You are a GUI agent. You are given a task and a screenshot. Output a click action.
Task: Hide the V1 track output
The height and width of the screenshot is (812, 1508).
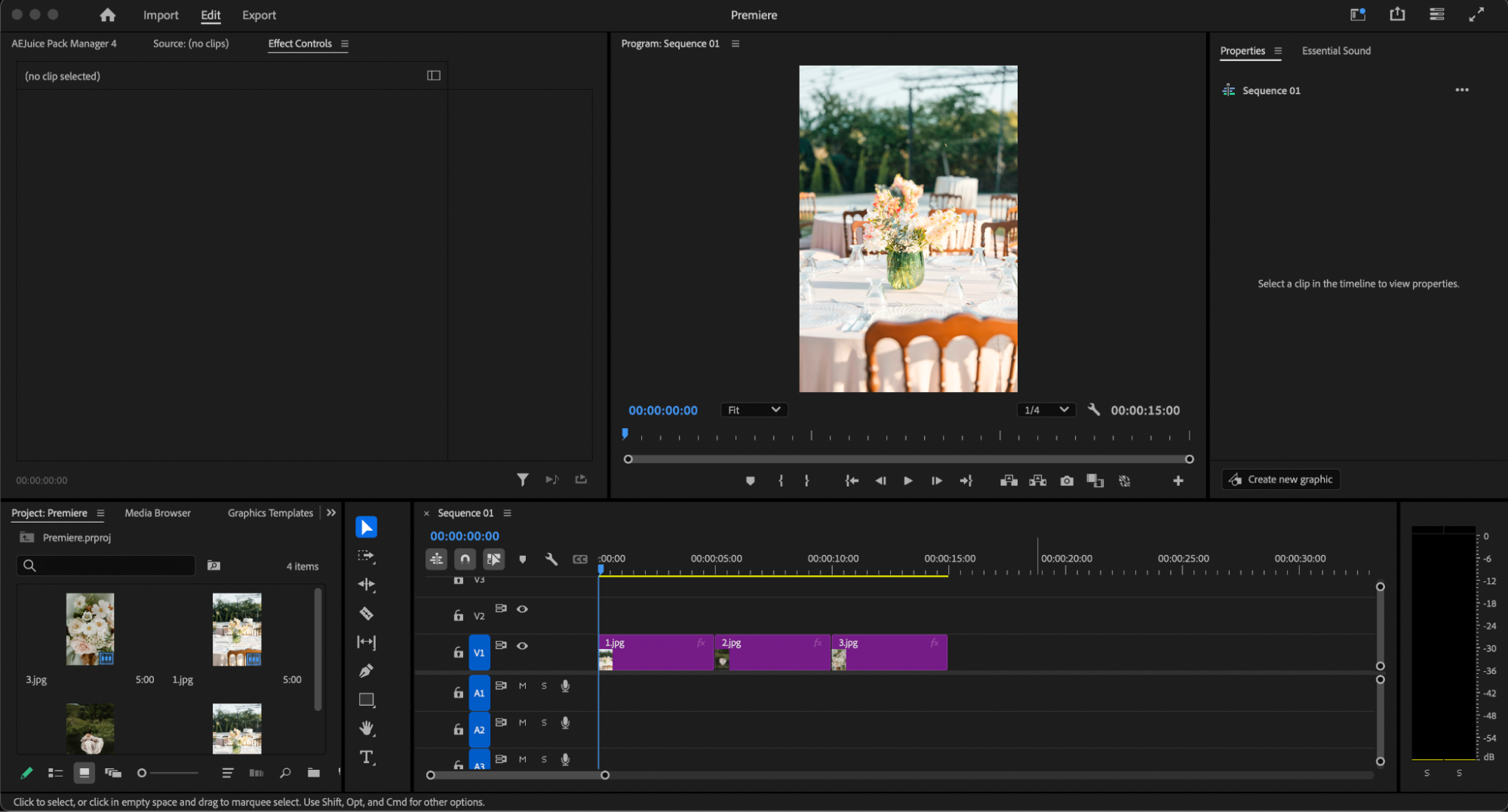tap(522, 646)
